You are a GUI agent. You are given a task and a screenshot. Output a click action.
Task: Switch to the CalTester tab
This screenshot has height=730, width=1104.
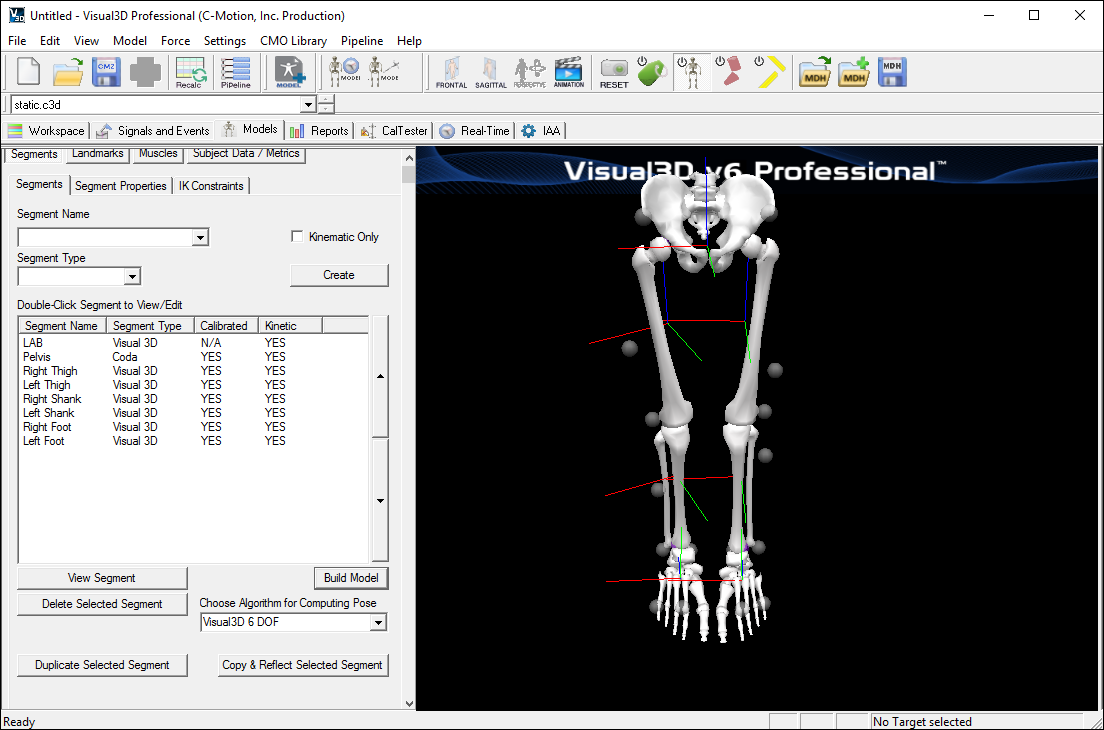point(394,131)
